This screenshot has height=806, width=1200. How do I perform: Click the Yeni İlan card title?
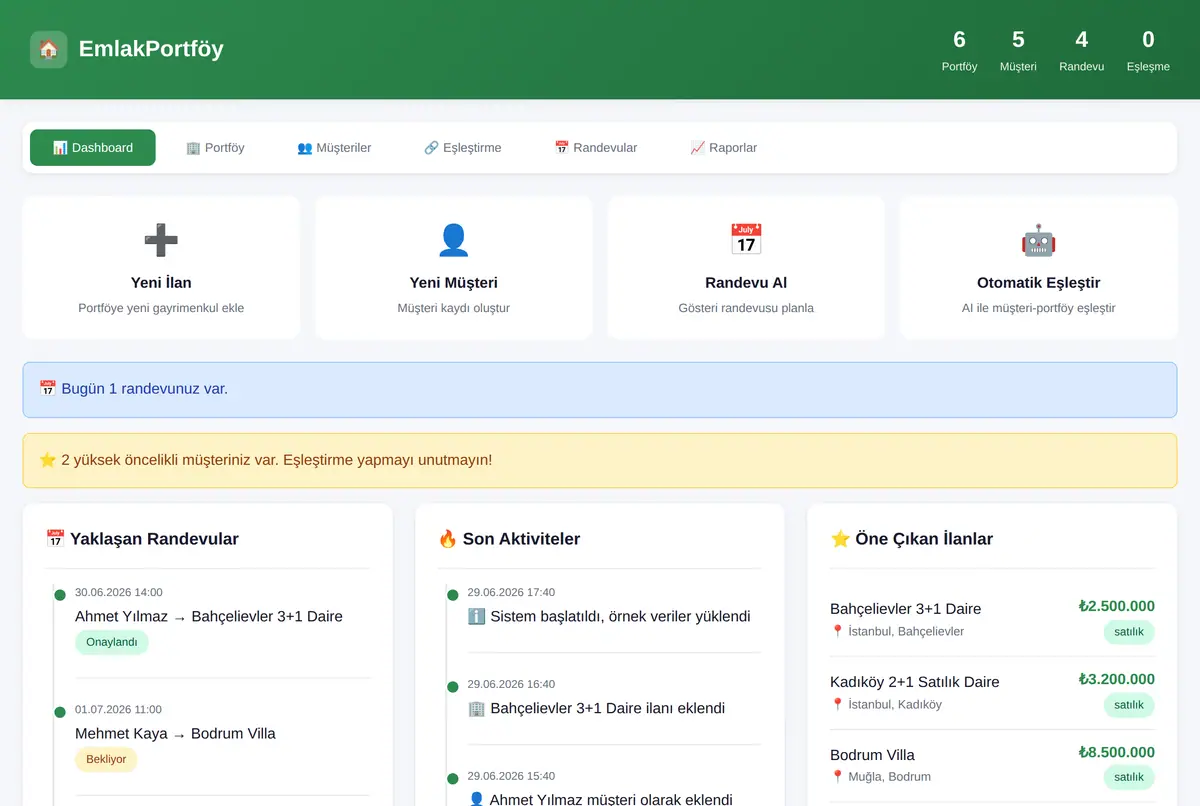[x=161, y=282]
